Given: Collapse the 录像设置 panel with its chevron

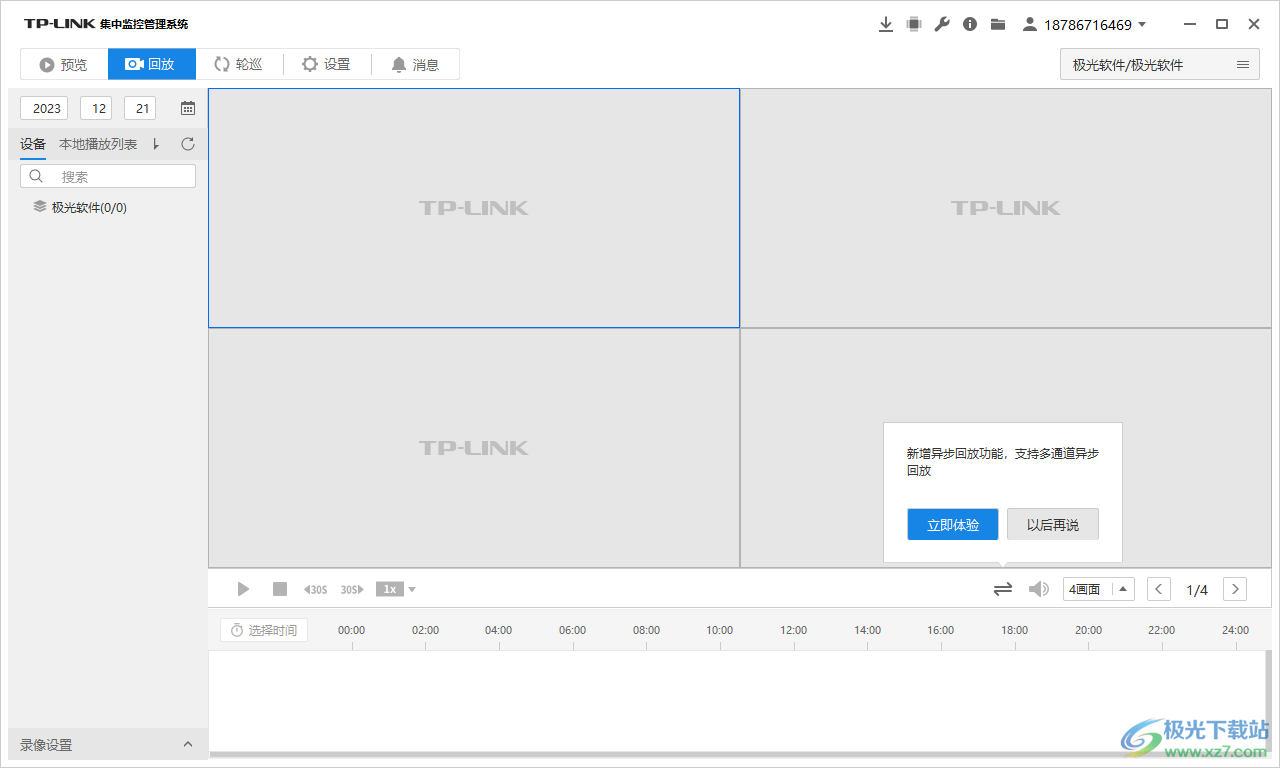Looking at the screenshot, I should [x=187, y=744].
